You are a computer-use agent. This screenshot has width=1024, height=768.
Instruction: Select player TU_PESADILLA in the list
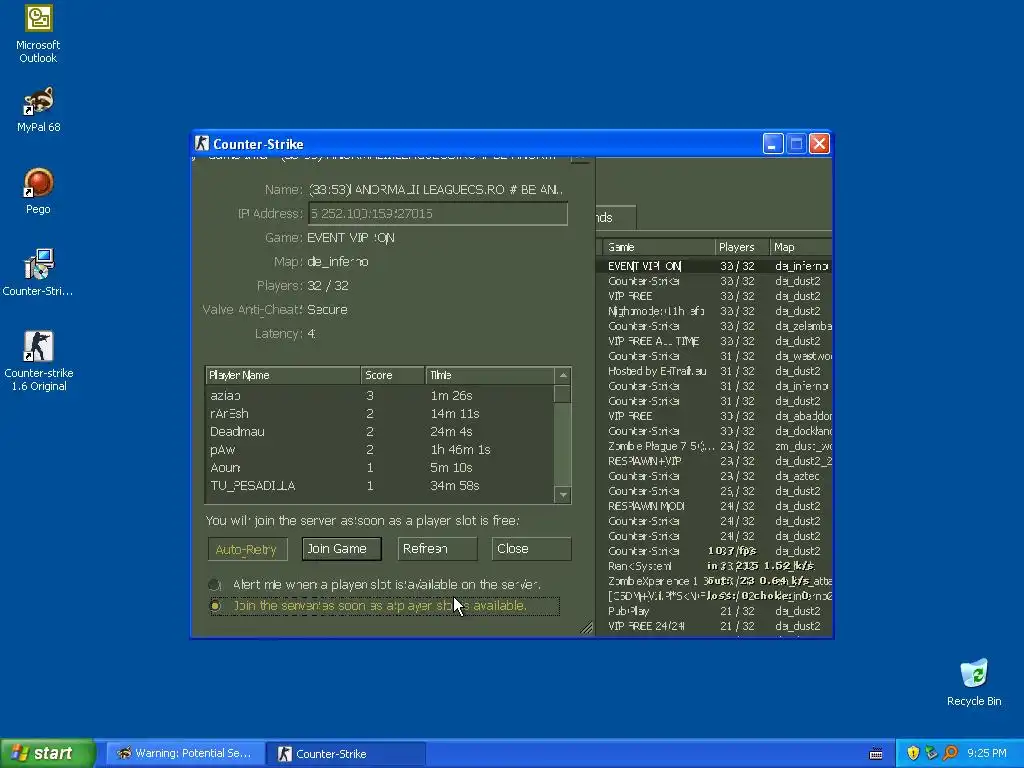click(379, 486)
